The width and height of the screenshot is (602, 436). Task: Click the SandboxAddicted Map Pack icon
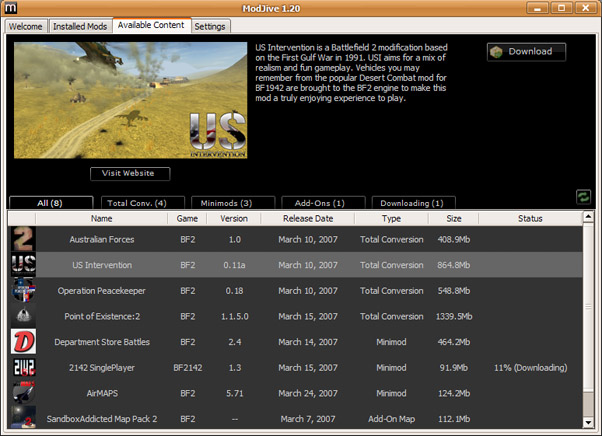22,417
